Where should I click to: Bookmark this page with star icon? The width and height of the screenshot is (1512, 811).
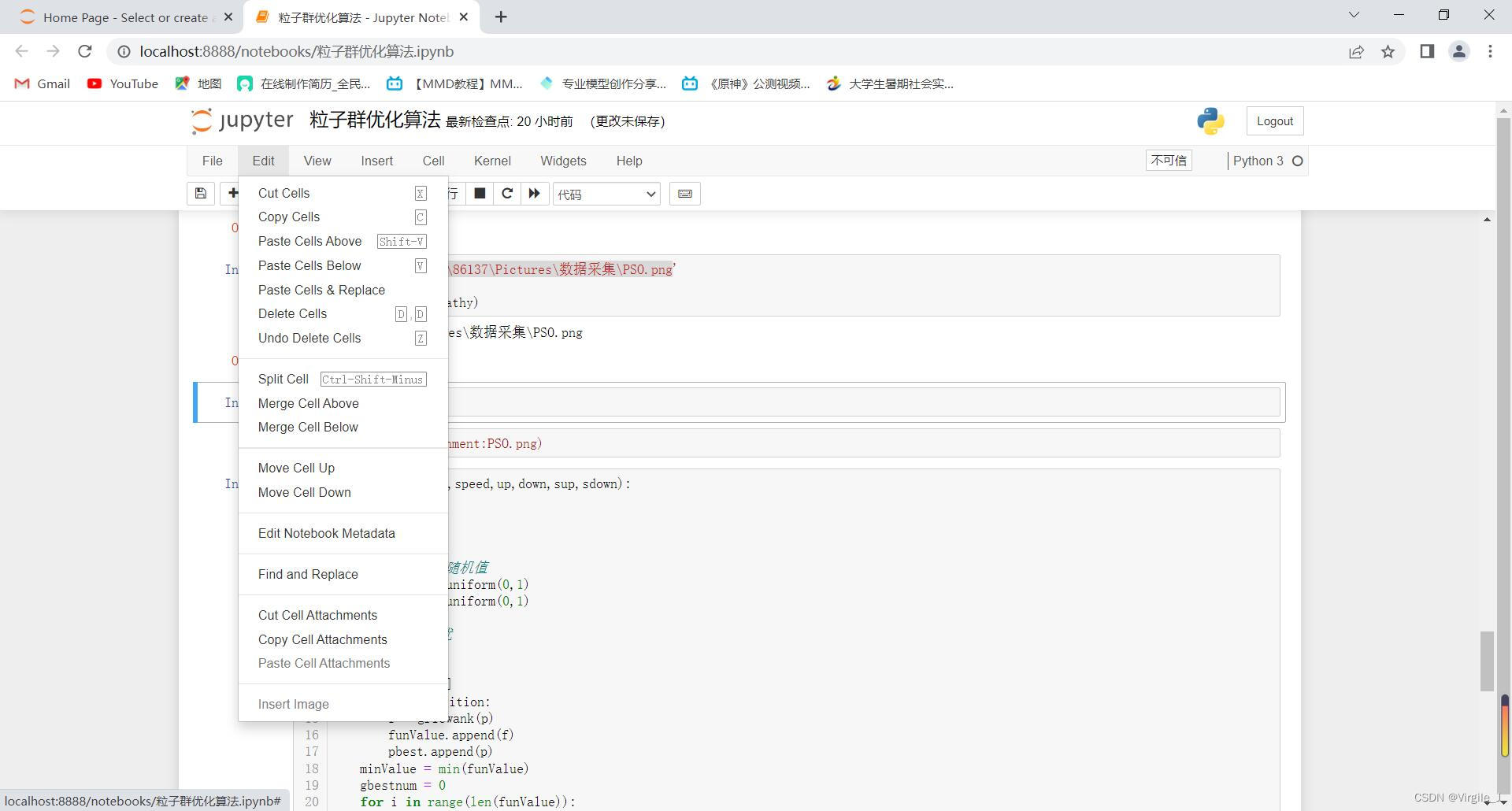(1388, 51)
